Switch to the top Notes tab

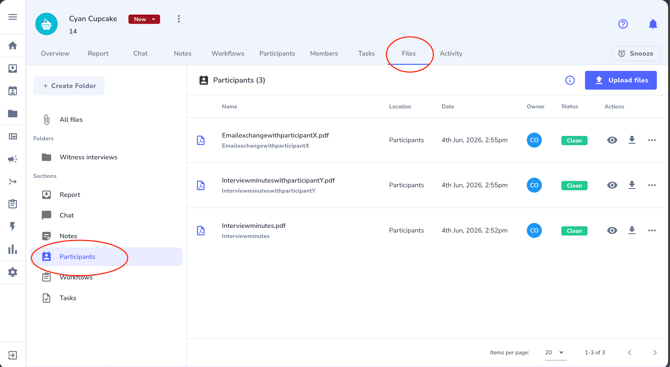click(x=182, y=53)
